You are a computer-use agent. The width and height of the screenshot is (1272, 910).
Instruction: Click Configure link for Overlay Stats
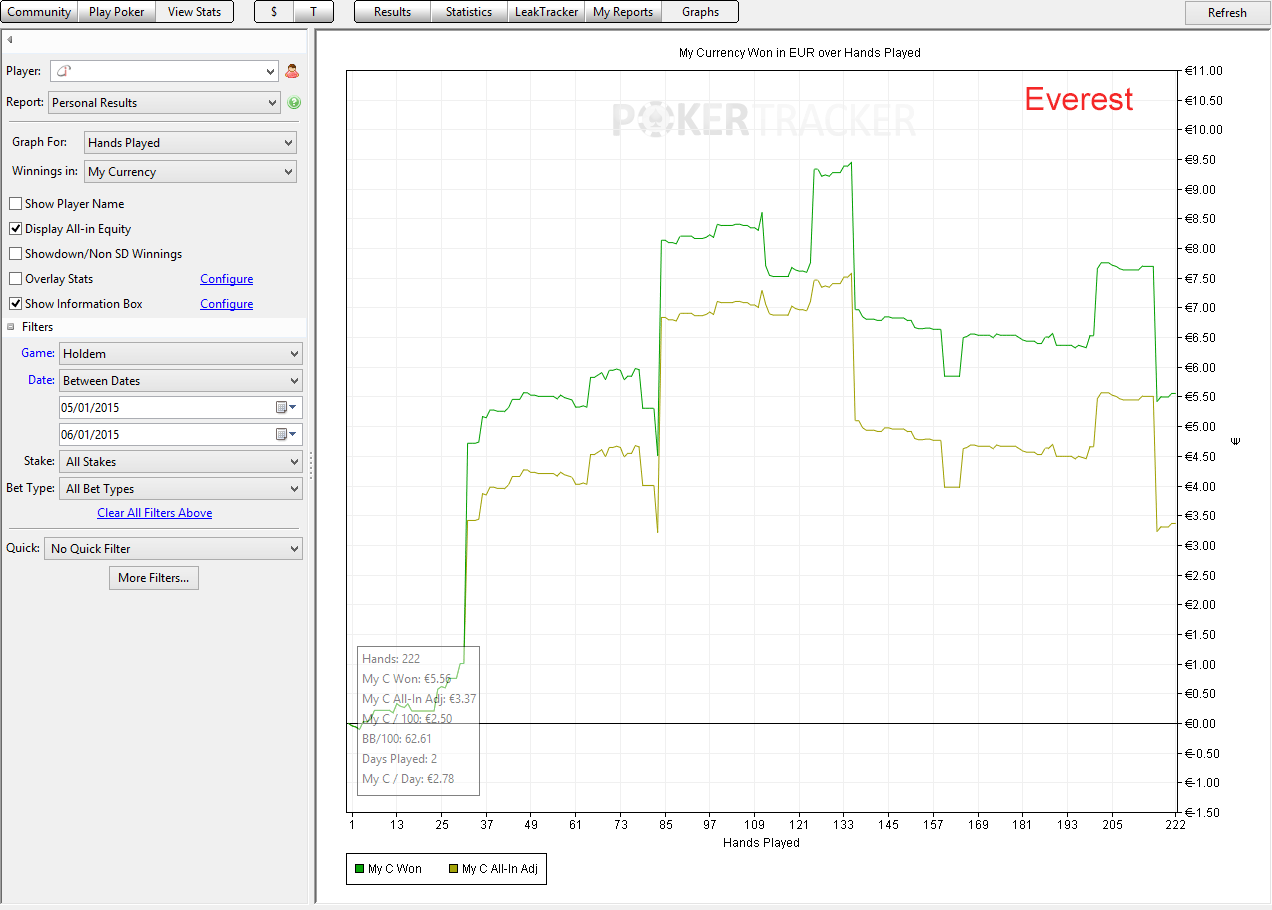227,279
